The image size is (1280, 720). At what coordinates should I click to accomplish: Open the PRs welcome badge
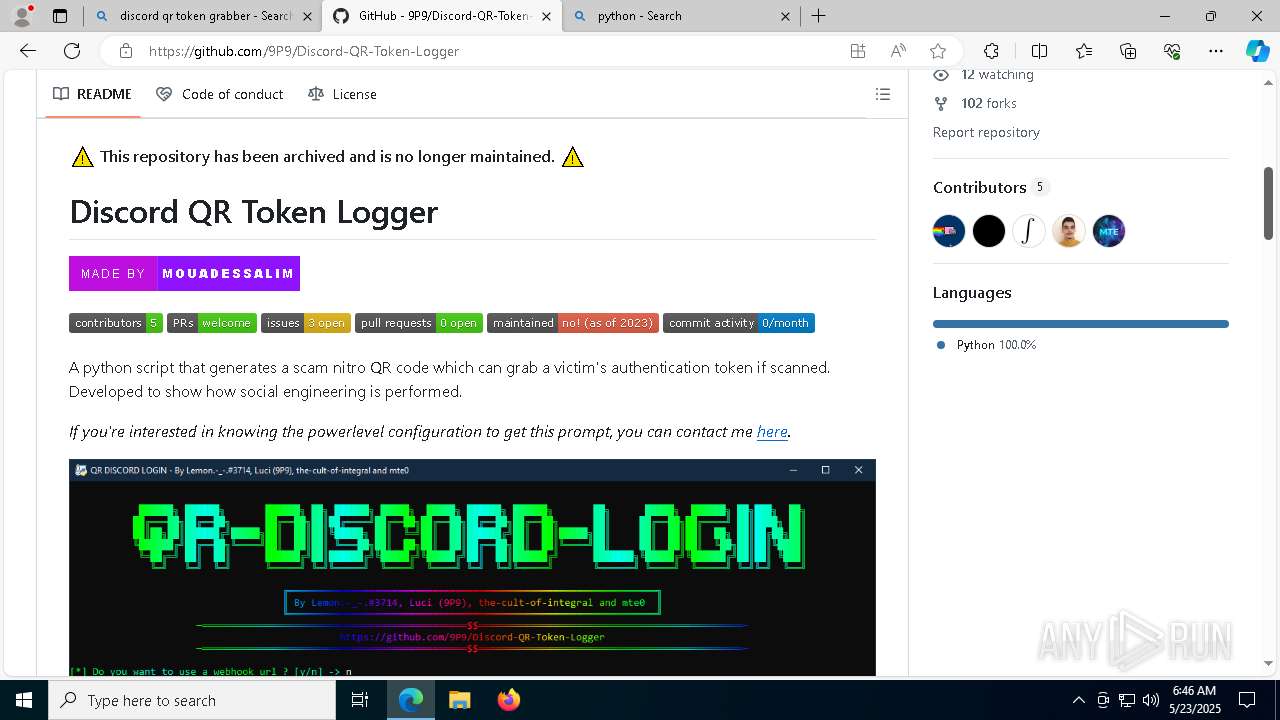212,323
